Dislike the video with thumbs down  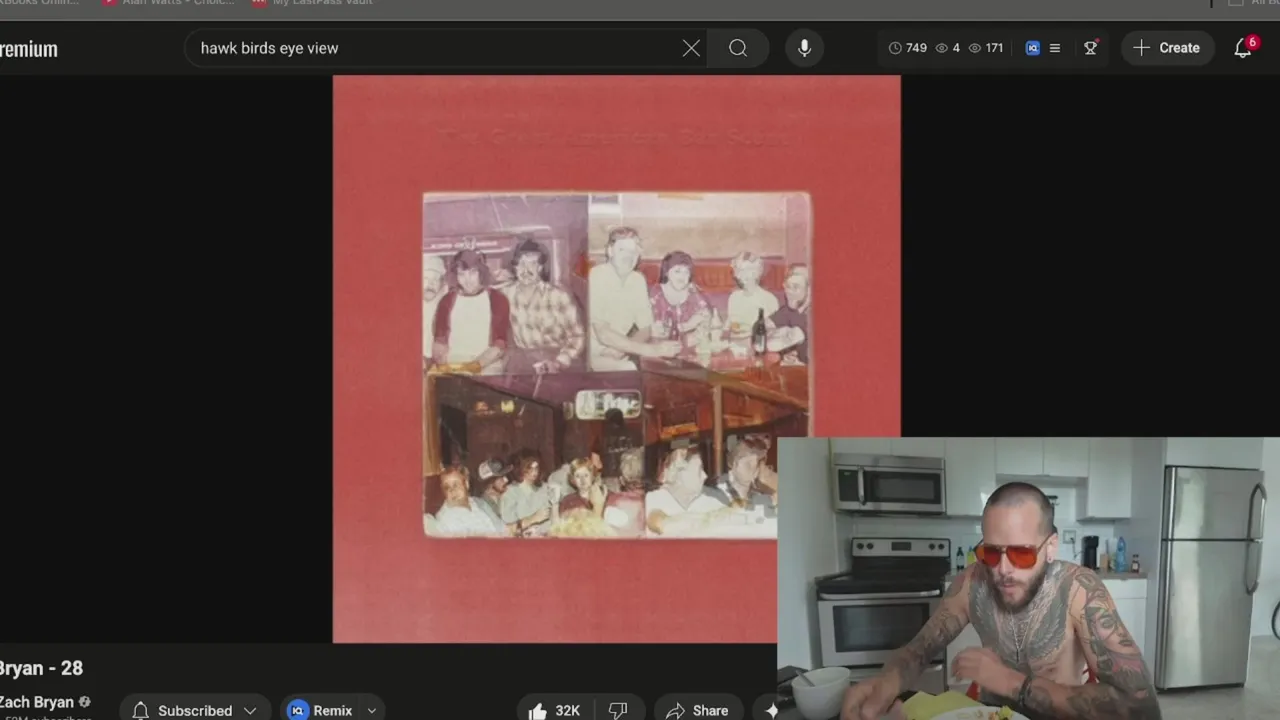[x=618, y=710]
